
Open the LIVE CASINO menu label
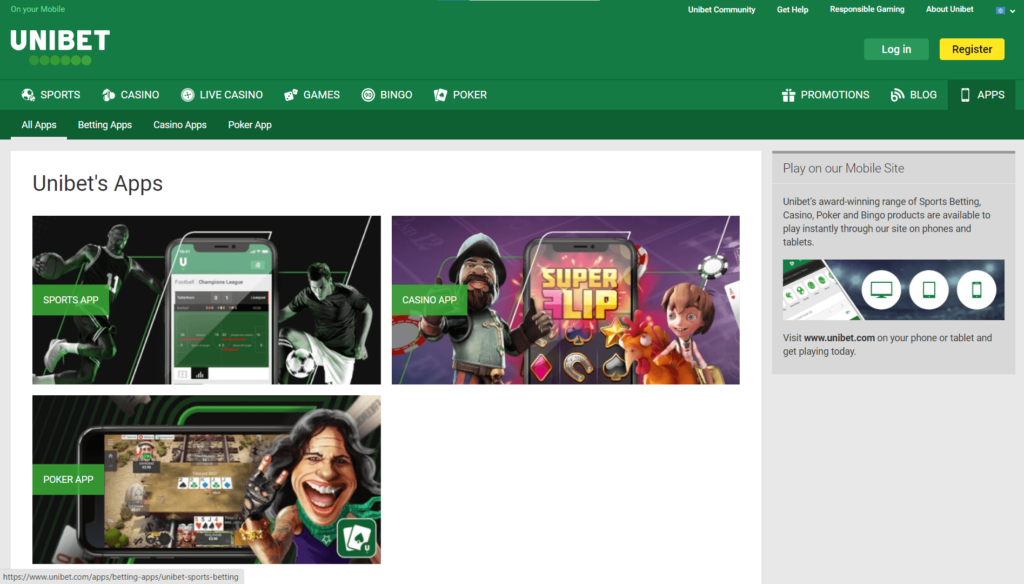(x=231, y=95)
